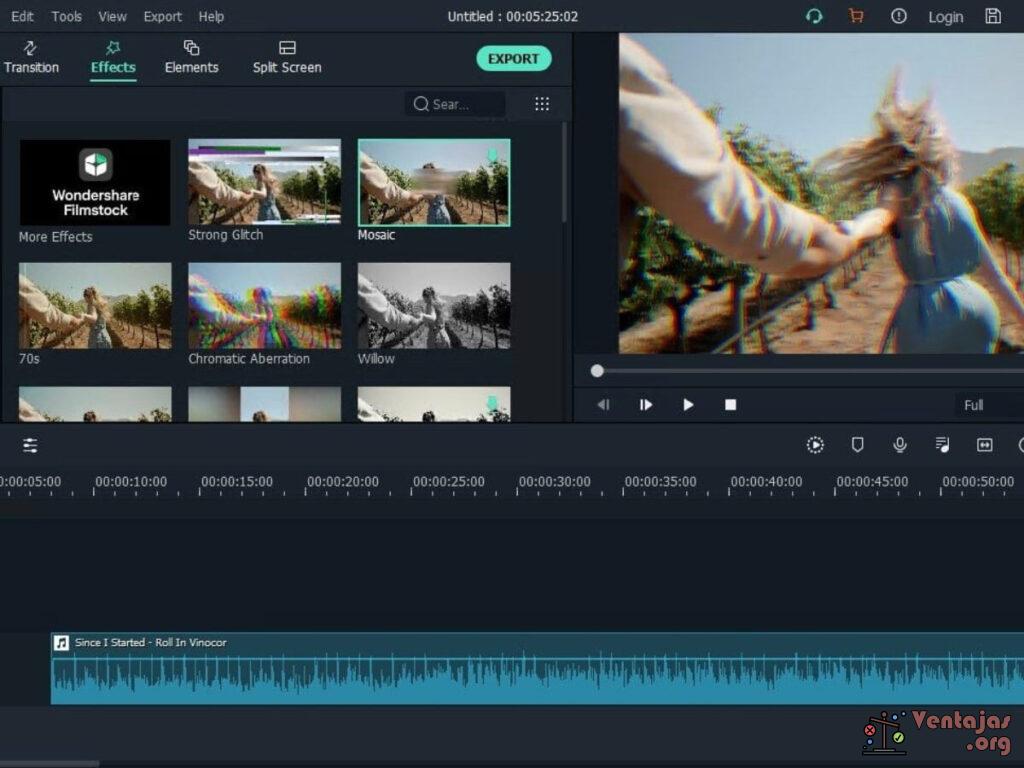Open the grid view options icon
The image size is (1024, 768).
tap(542, 104)
